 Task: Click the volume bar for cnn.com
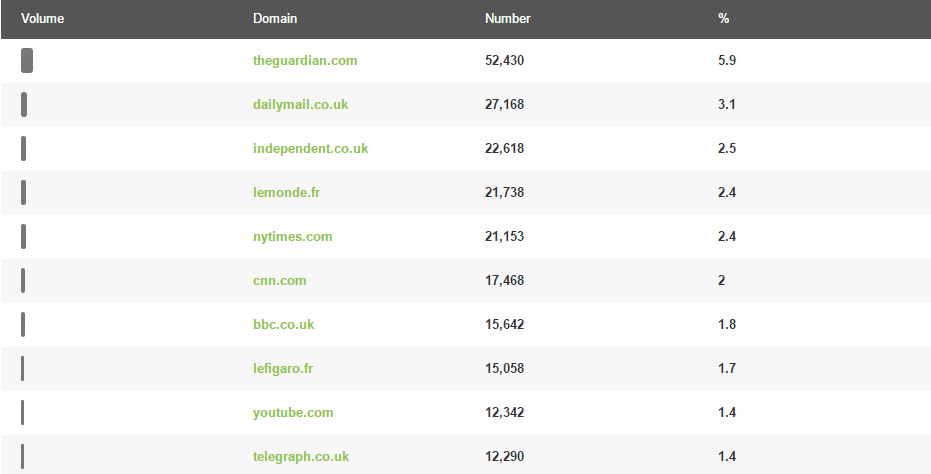click(x=23, y=280)
